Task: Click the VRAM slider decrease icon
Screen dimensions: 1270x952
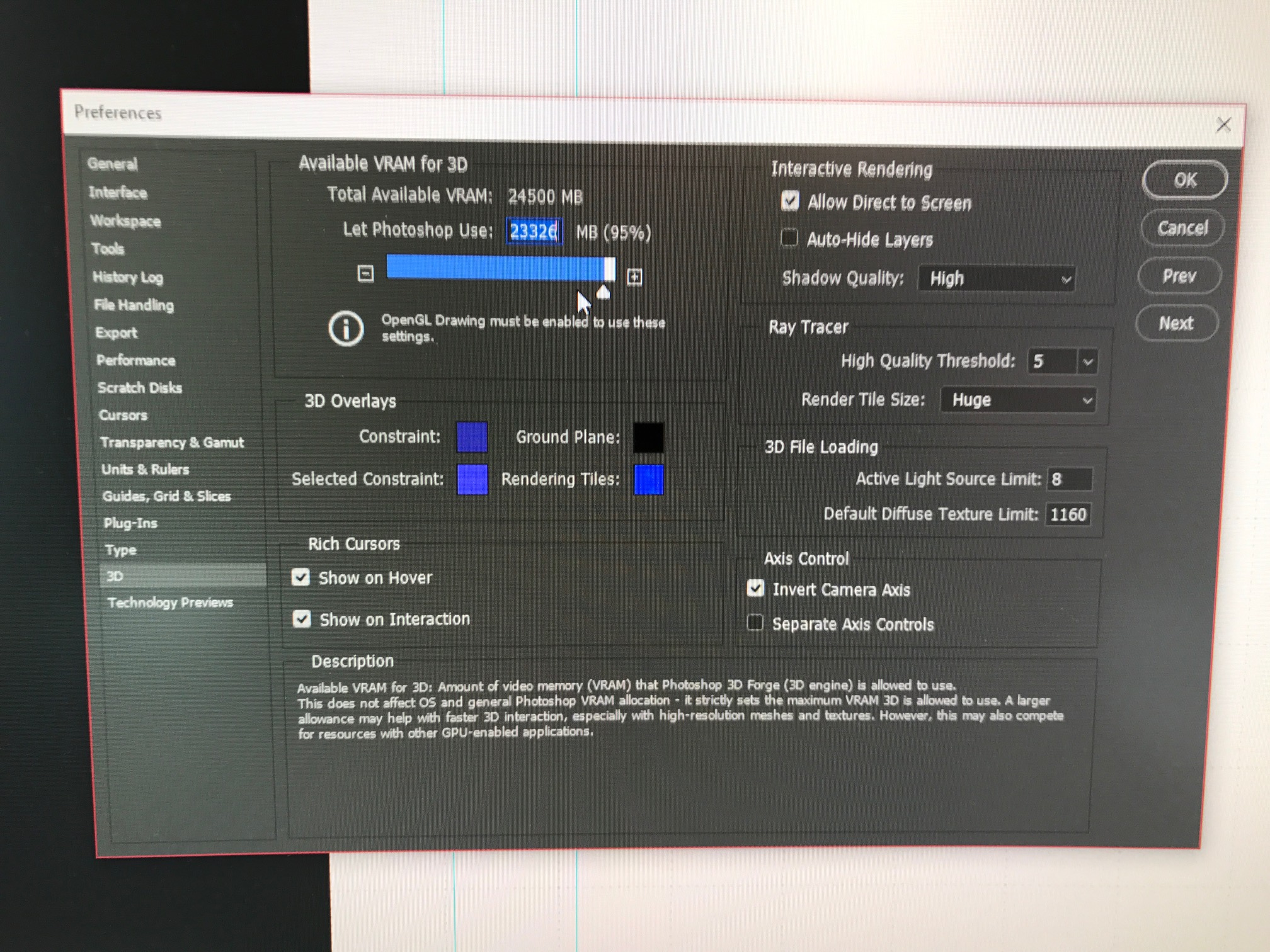Action: [x=365, y=274]
